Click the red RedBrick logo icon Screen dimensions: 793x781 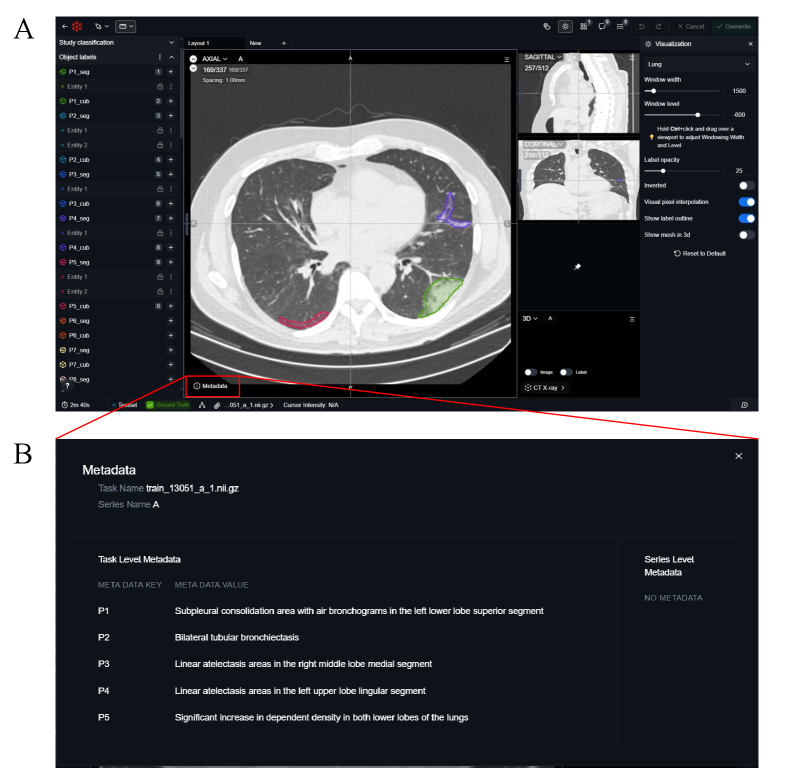[77, 26]
